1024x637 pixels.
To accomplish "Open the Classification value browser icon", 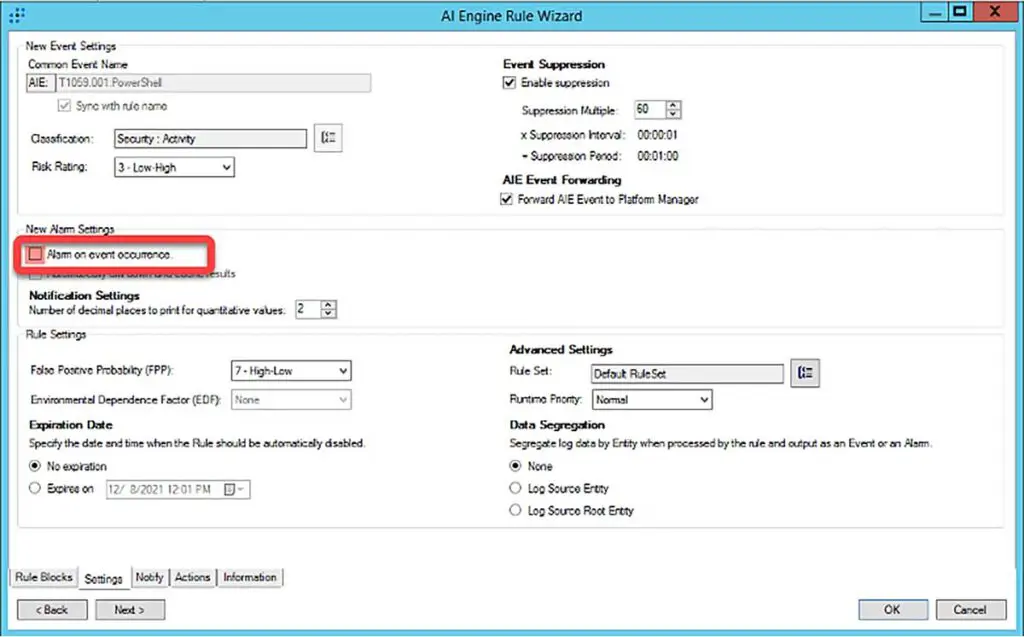I will pyautogui.click(x=329, y=137).
